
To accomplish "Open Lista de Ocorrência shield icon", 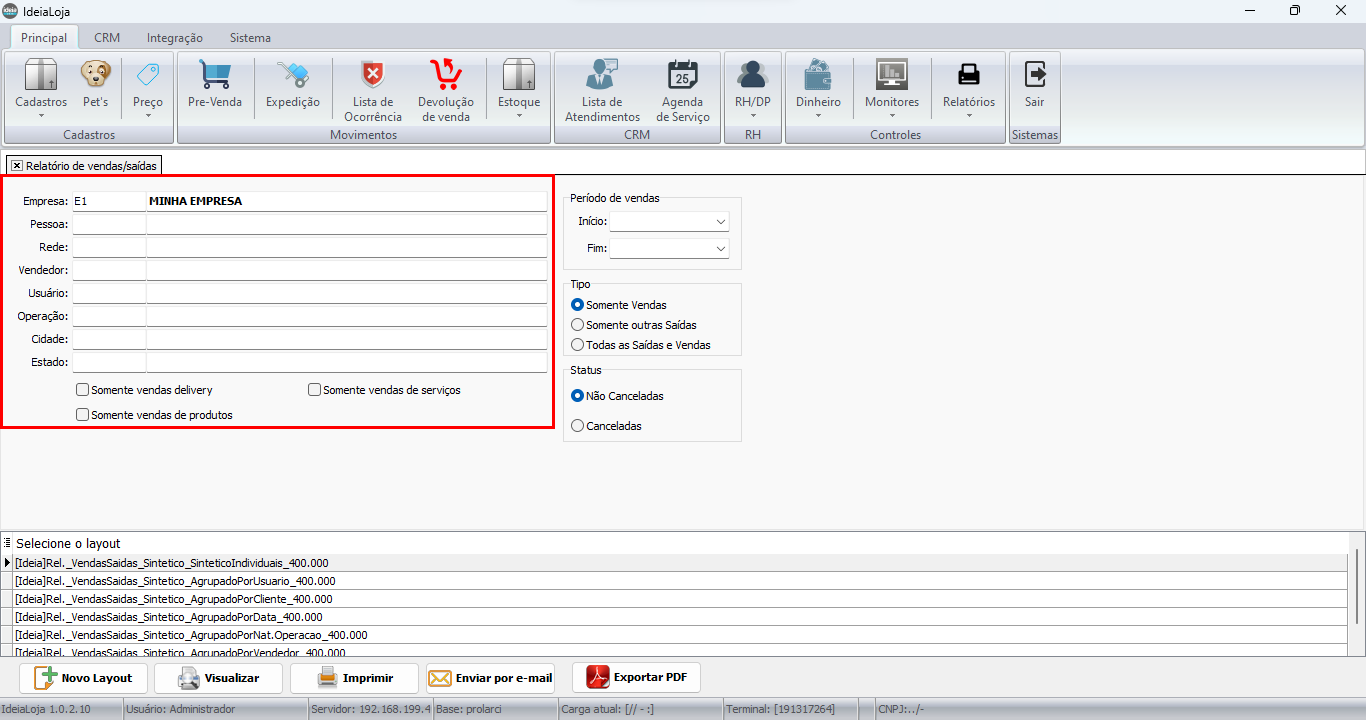I will (373, 76).
